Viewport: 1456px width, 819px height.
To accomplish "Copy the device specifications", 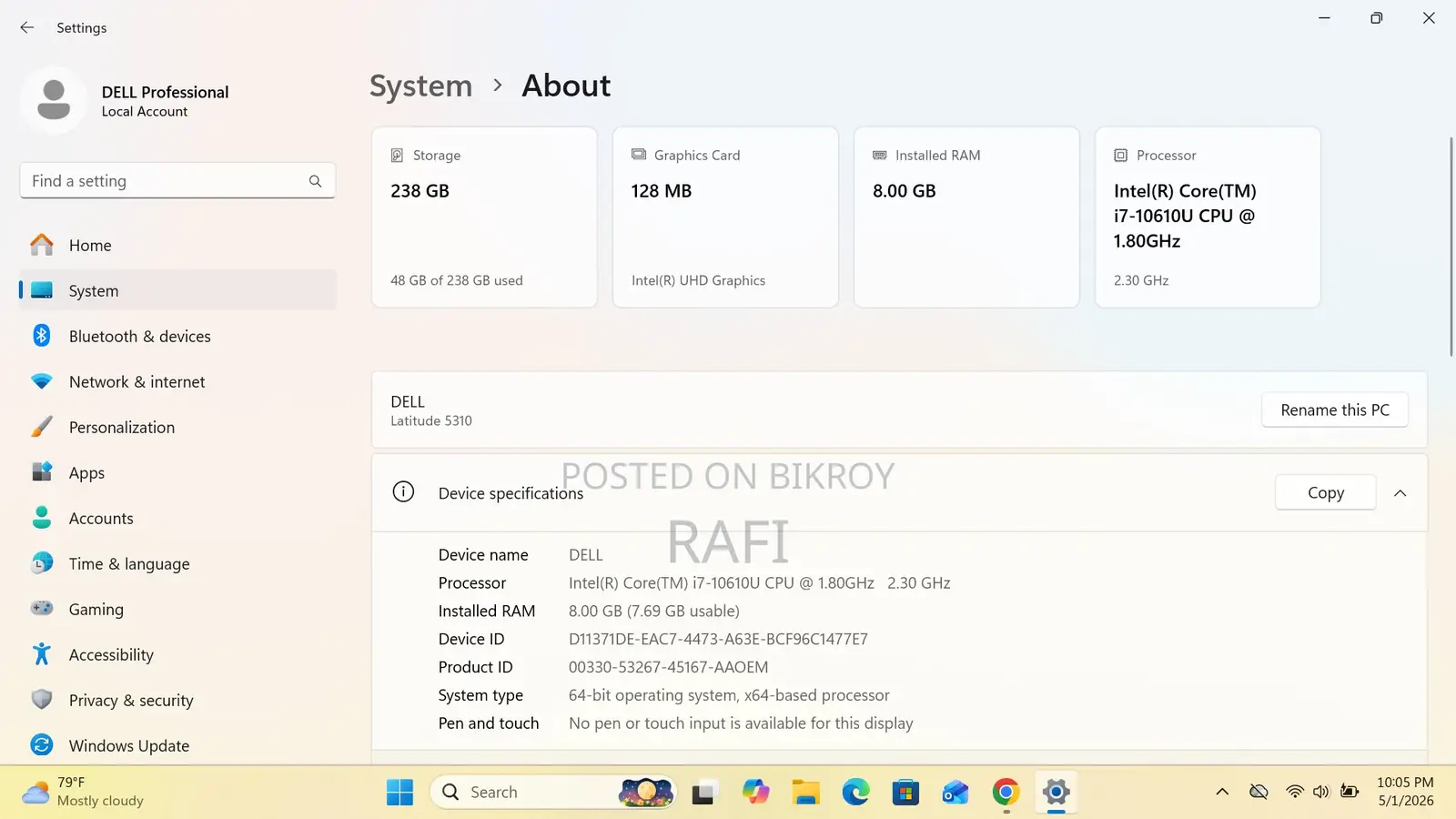I will (x=1326, y=492).
